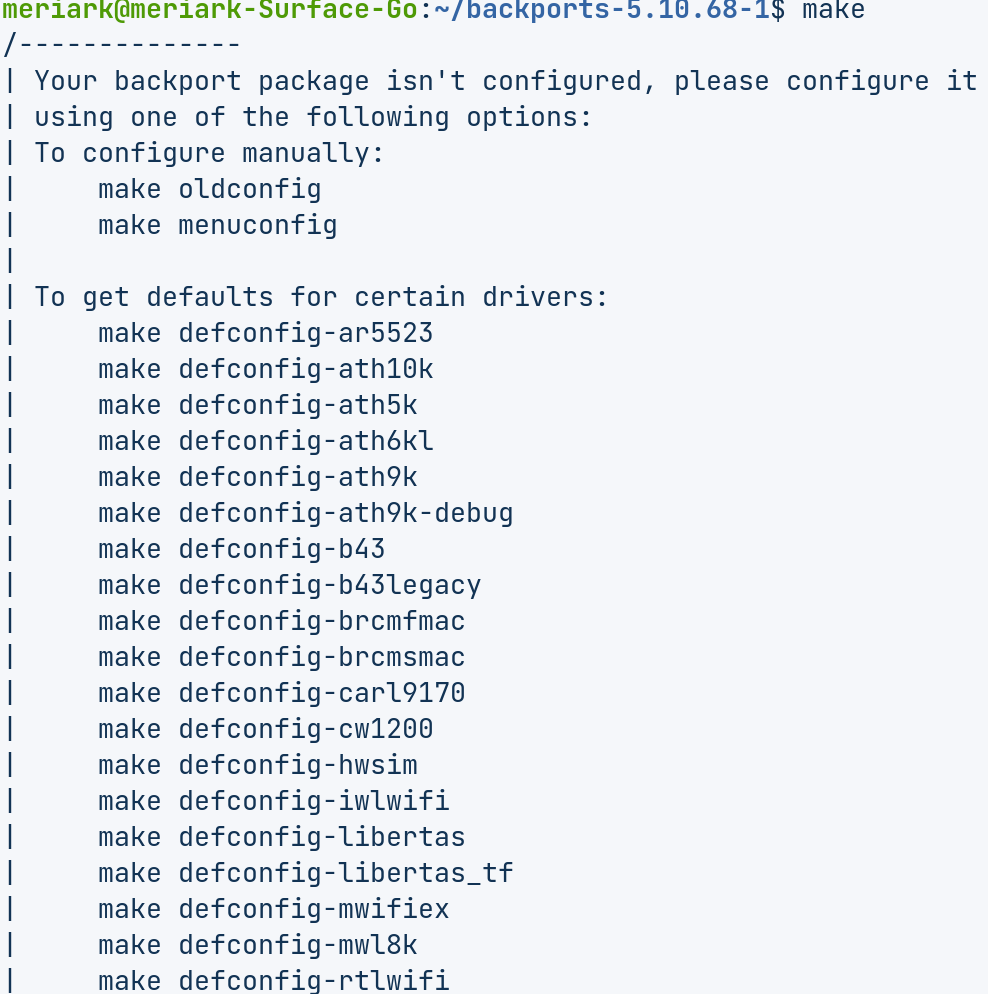Click the typed make command at prompt
This screenshot has width=988, height=994.
833,11
